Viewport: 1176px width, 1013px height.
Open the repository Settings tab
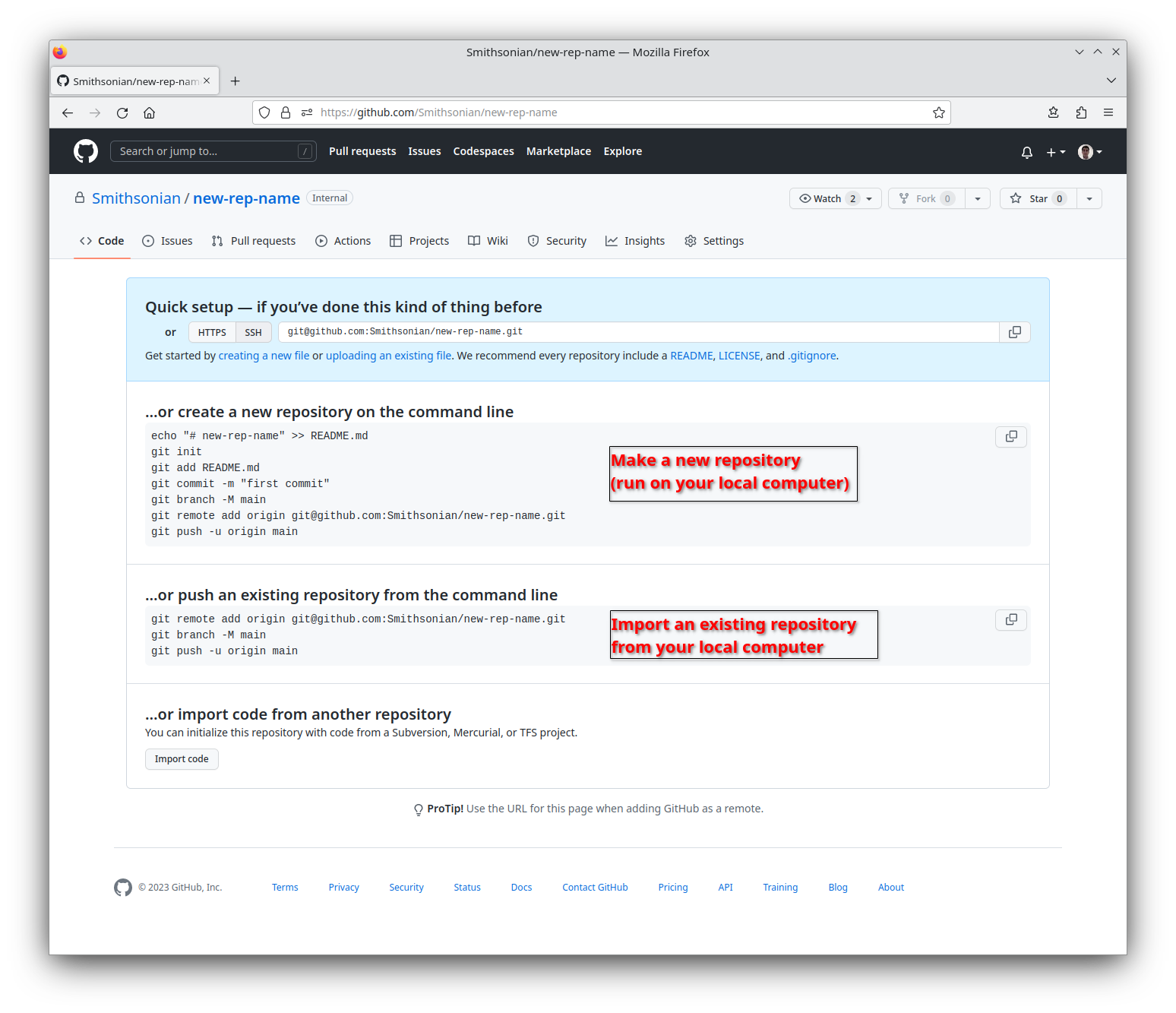[x=714, y=241]
